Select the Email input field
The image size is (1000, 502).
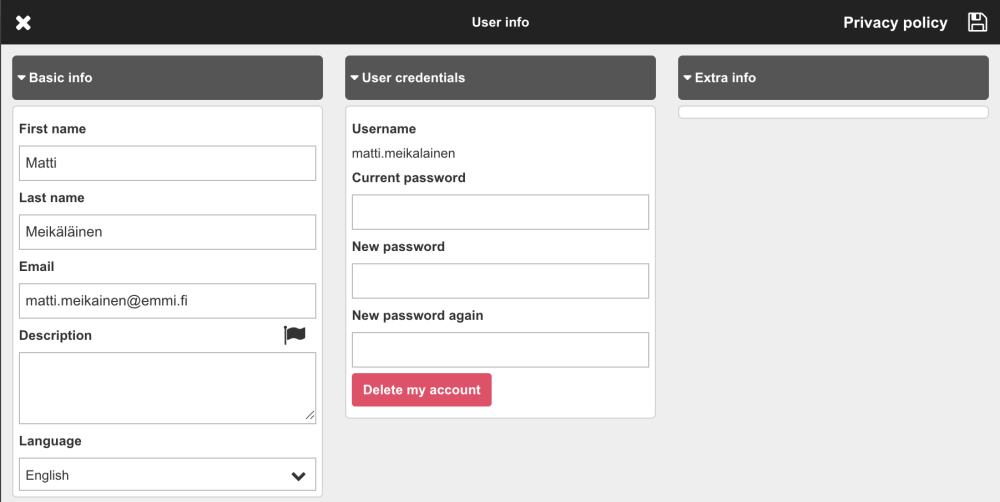[x=167, y=301]
